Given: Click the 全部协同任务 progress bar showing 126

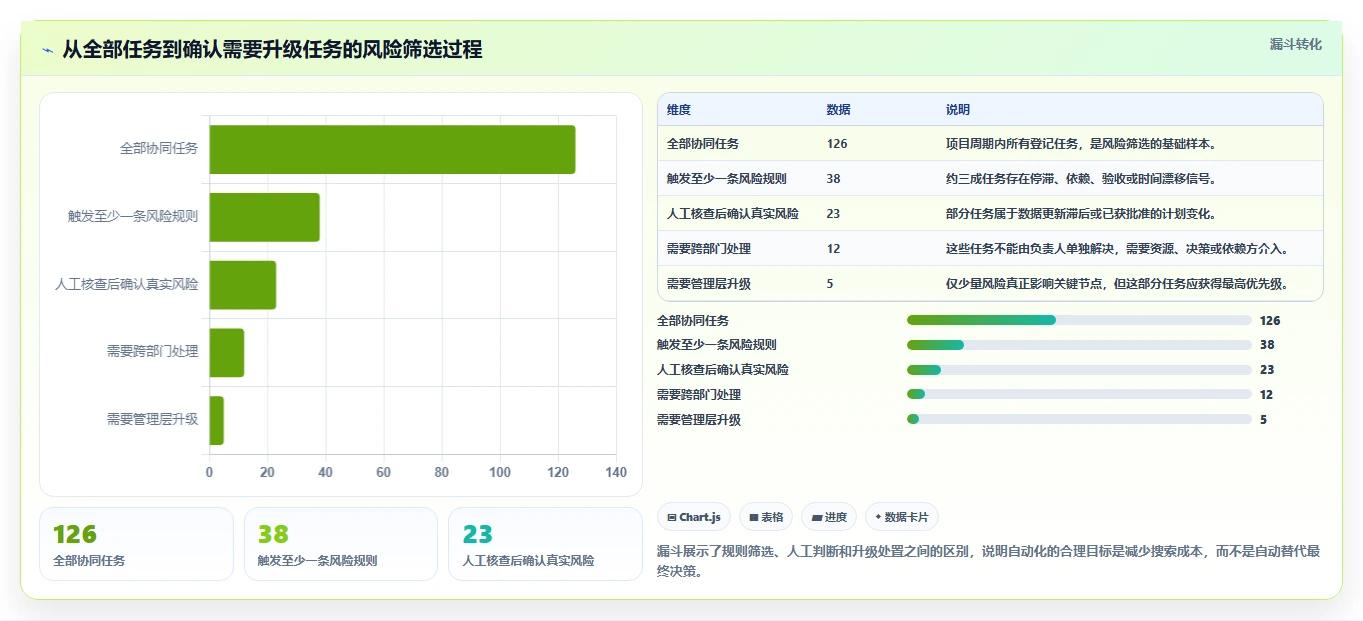Looking at the screenshot, I should 1079,320.
